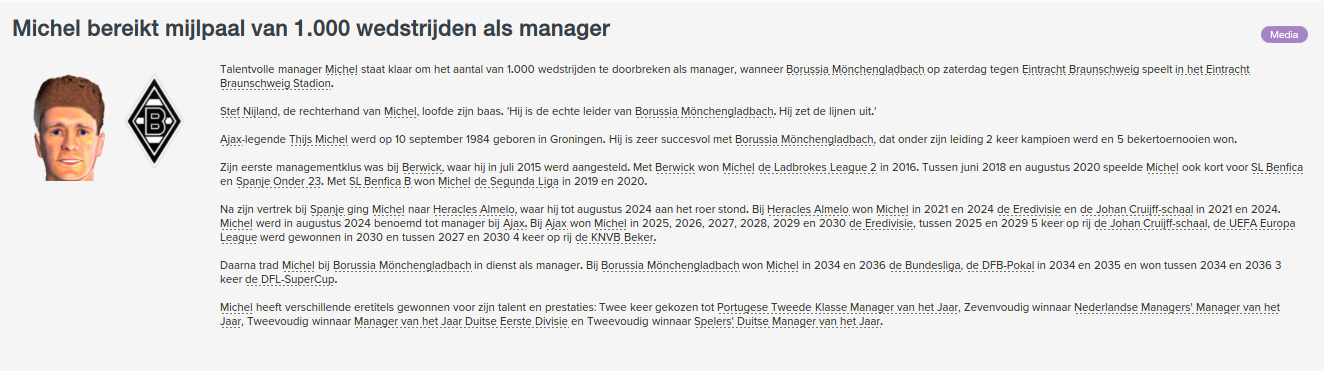
Task: Open the Stef Nijland link
Action: [x=248, y=110]
